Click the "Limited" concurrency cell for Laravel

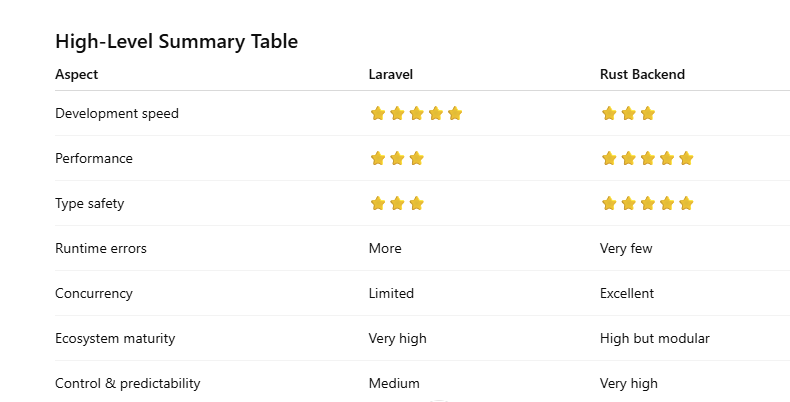click(391, 294)
